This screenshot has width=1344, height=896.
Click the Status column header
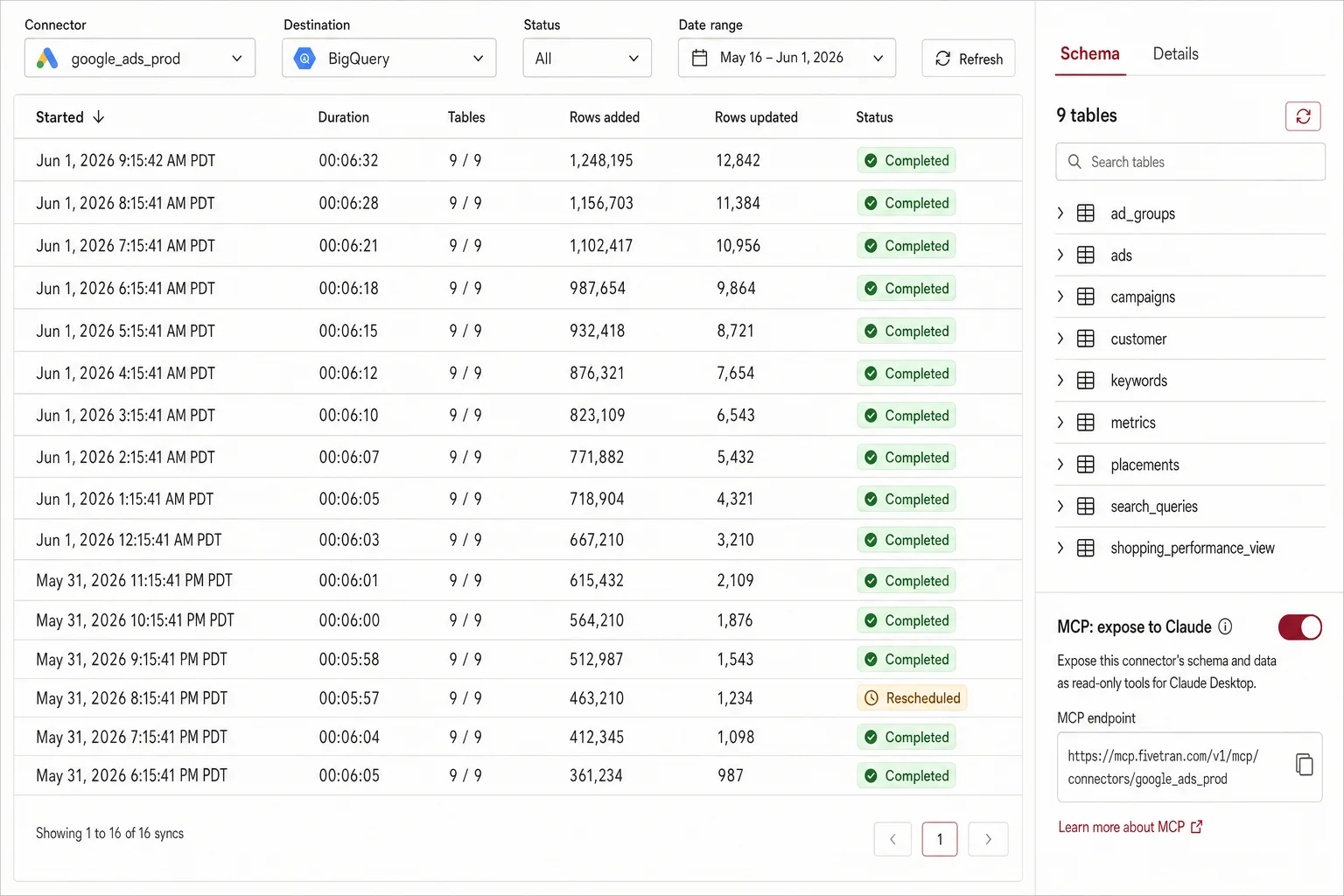click(874, 117)
